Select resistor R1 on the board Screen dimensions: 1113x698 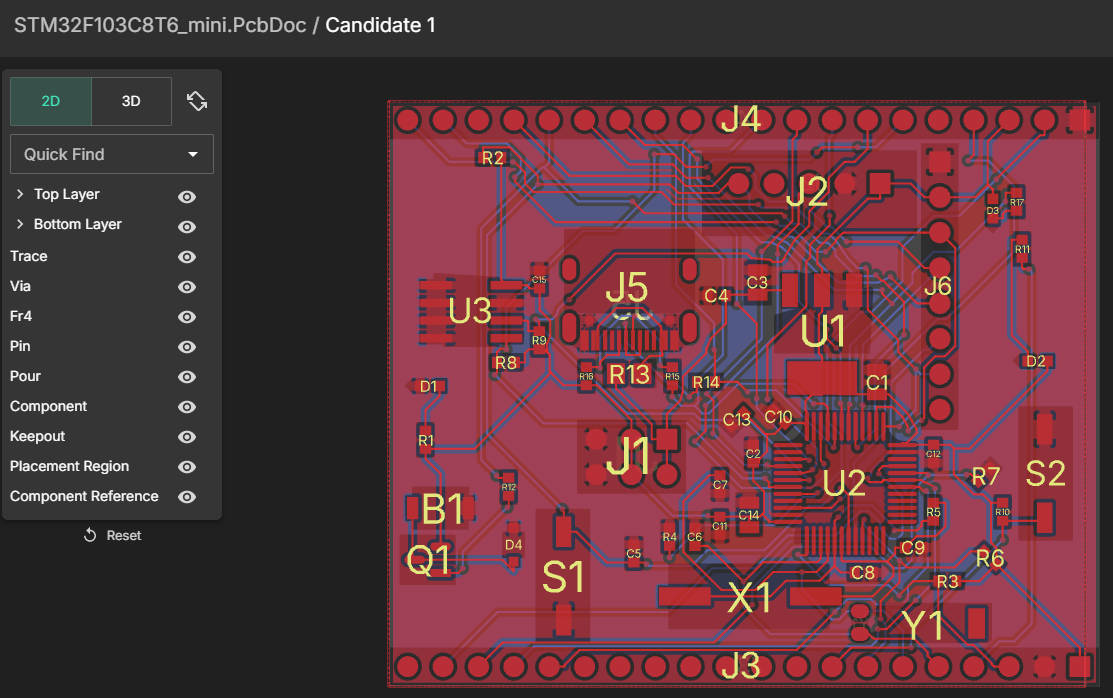[x=426, y=440]
